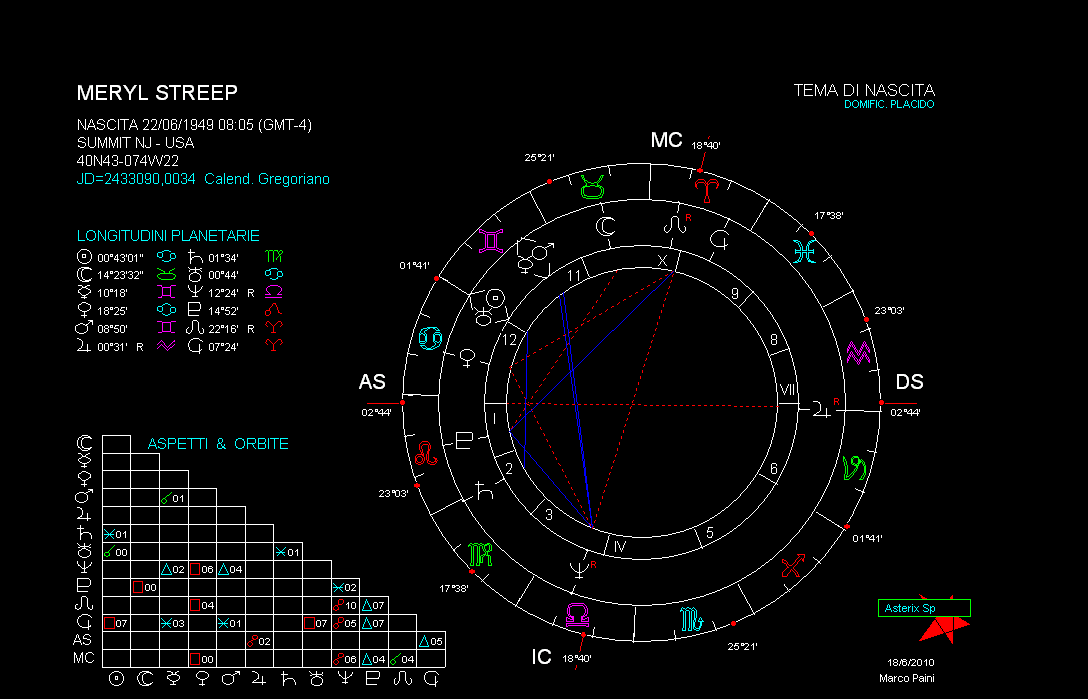Select the SUMMIT NJ - USA line
The height and width of the screenshot is (700, 1088).
click(135, 143)
